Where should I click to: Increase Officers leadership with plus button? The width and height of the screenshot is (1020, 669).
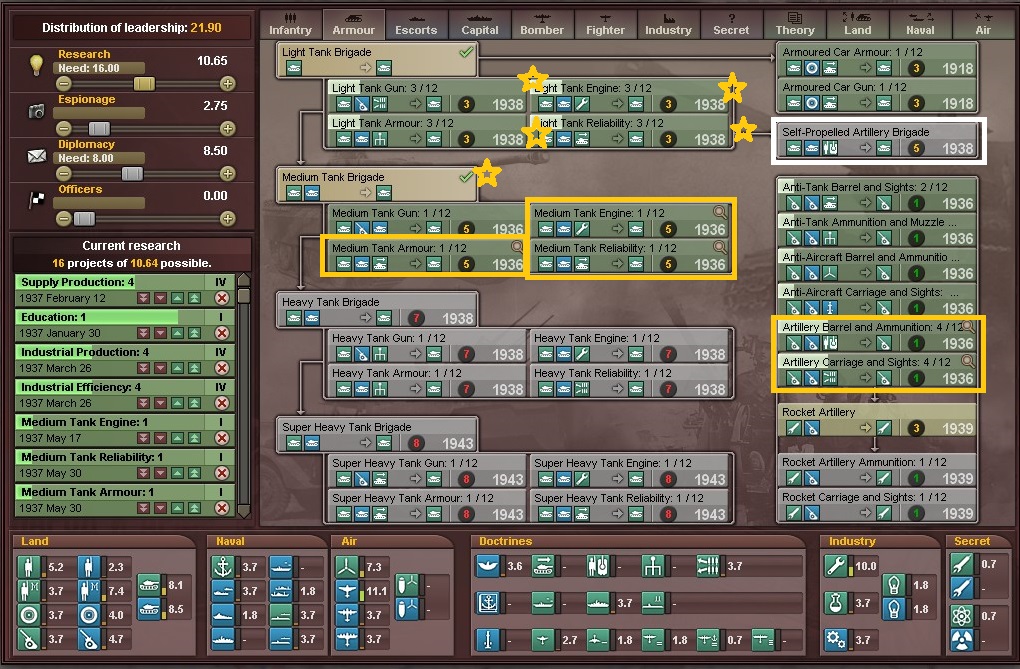(227, 219)
